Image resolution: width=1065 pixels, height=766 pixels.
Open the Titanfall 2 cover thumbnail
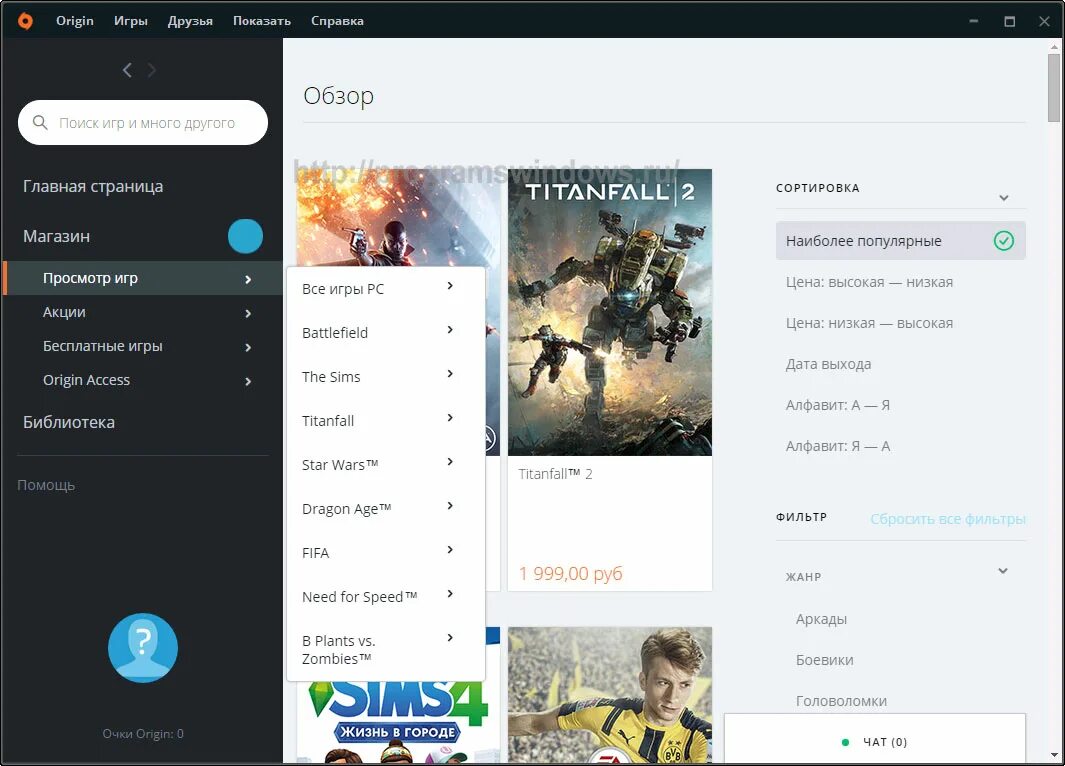click(610, 312)
